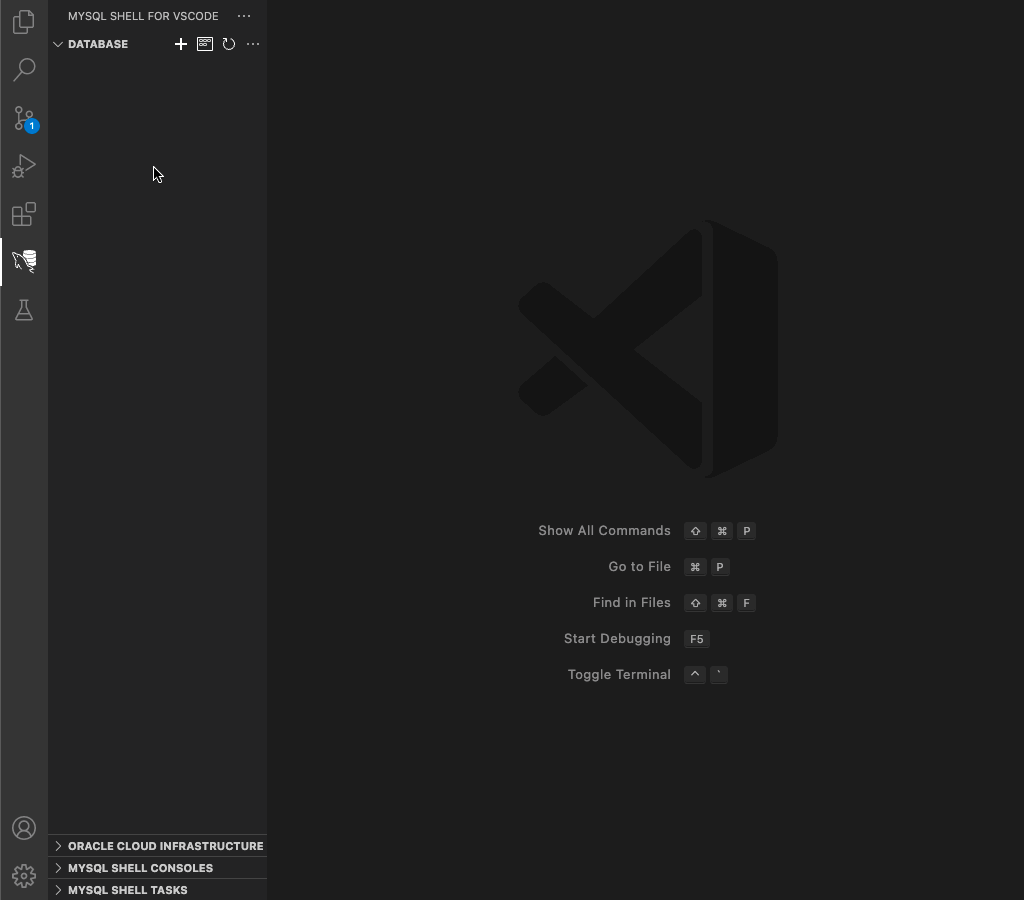This screenshot has width=1024, height=900.
Task: Open the Explorer view in activity bar
Action: point(24,22)
